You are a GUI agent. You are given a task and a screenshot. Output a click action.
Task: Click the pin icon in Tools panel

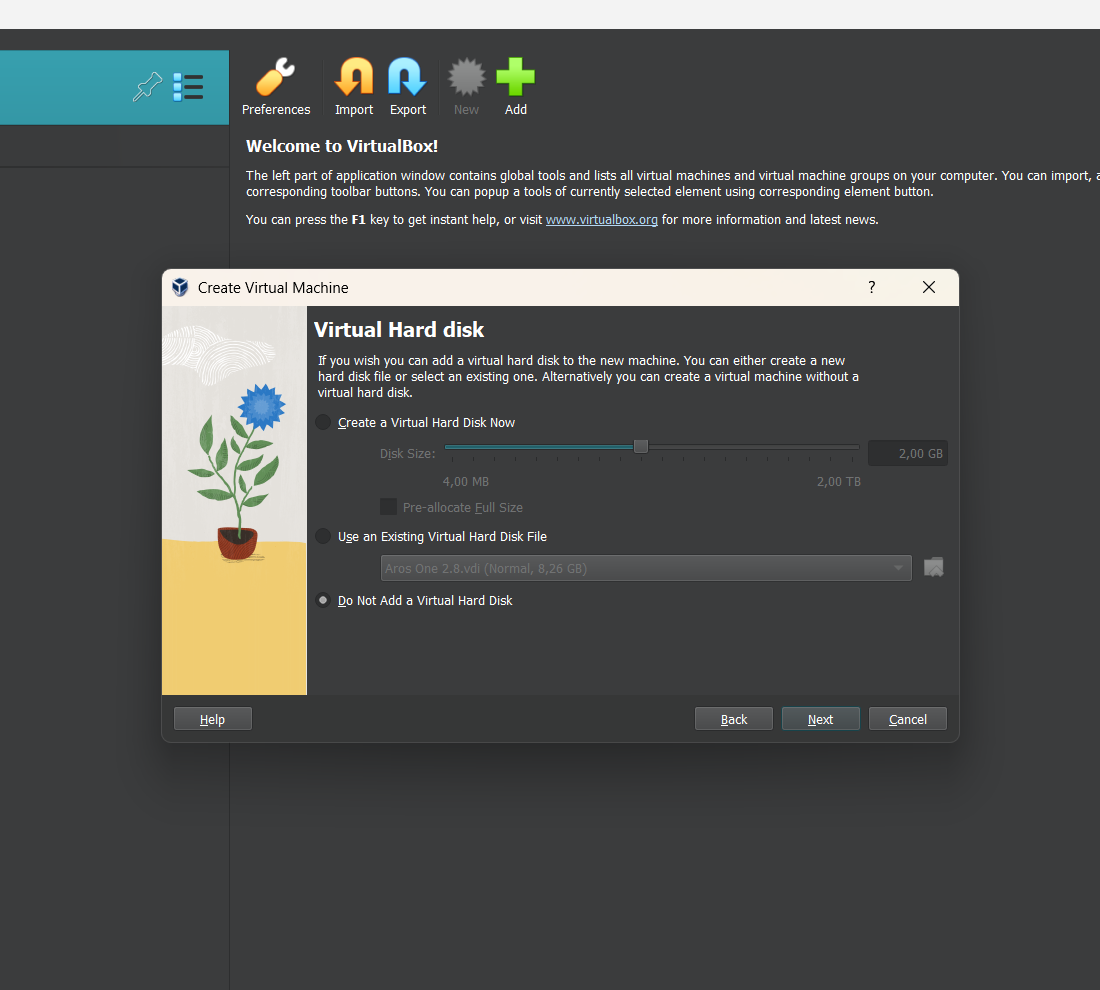[x=147, y=87]
